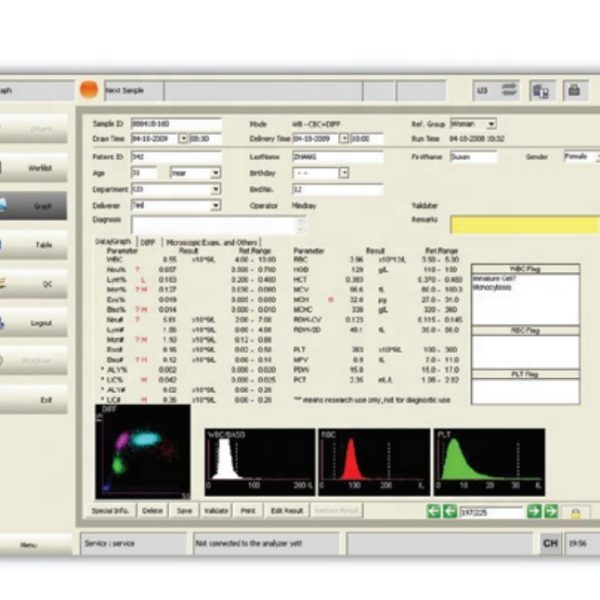Click the U3 switch-user arrows icon
Screen dimensions: 600x600
tap(509, 90)
